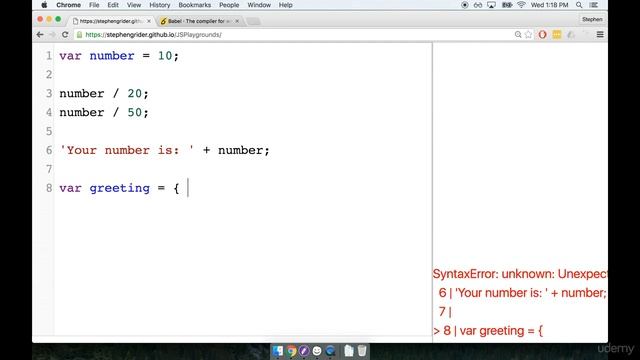Open the AirPlay display menu
This screenshot has height=360, width=640.
pos(491,5)
